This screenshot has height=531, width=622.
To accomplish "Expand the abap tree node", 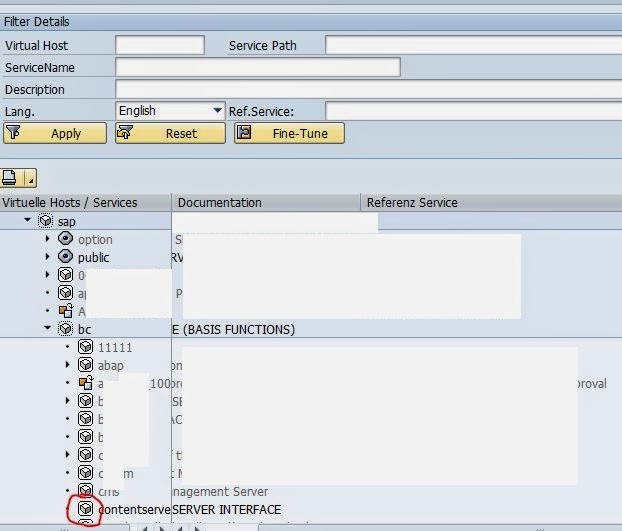I will click(x=68, y=364).
